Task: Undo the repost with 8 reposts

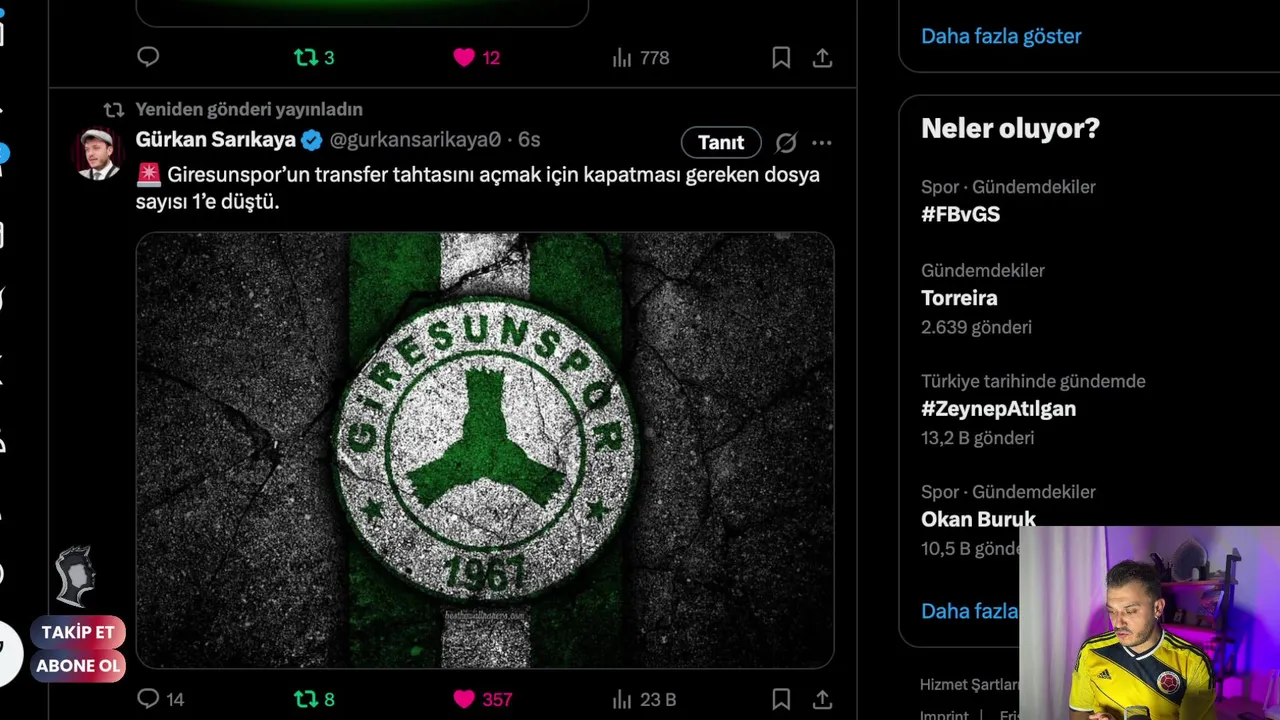Action: [305, 699]
